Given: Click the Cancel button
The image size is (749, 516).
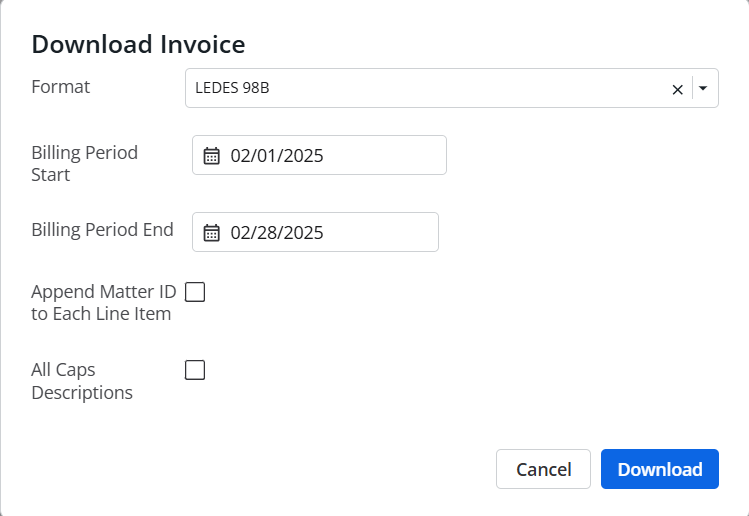Looking at the screenshot, I should coord(543,469).
